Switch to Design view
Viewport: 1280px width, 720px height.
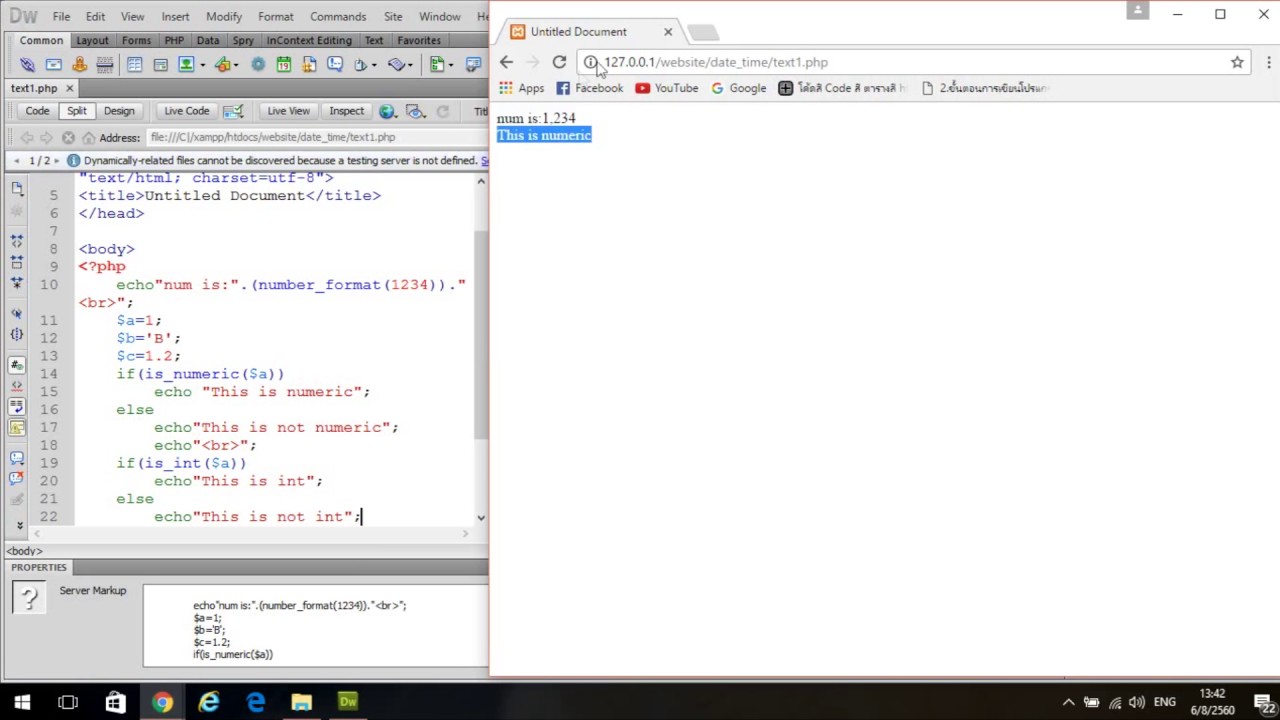tap(119, 111)
